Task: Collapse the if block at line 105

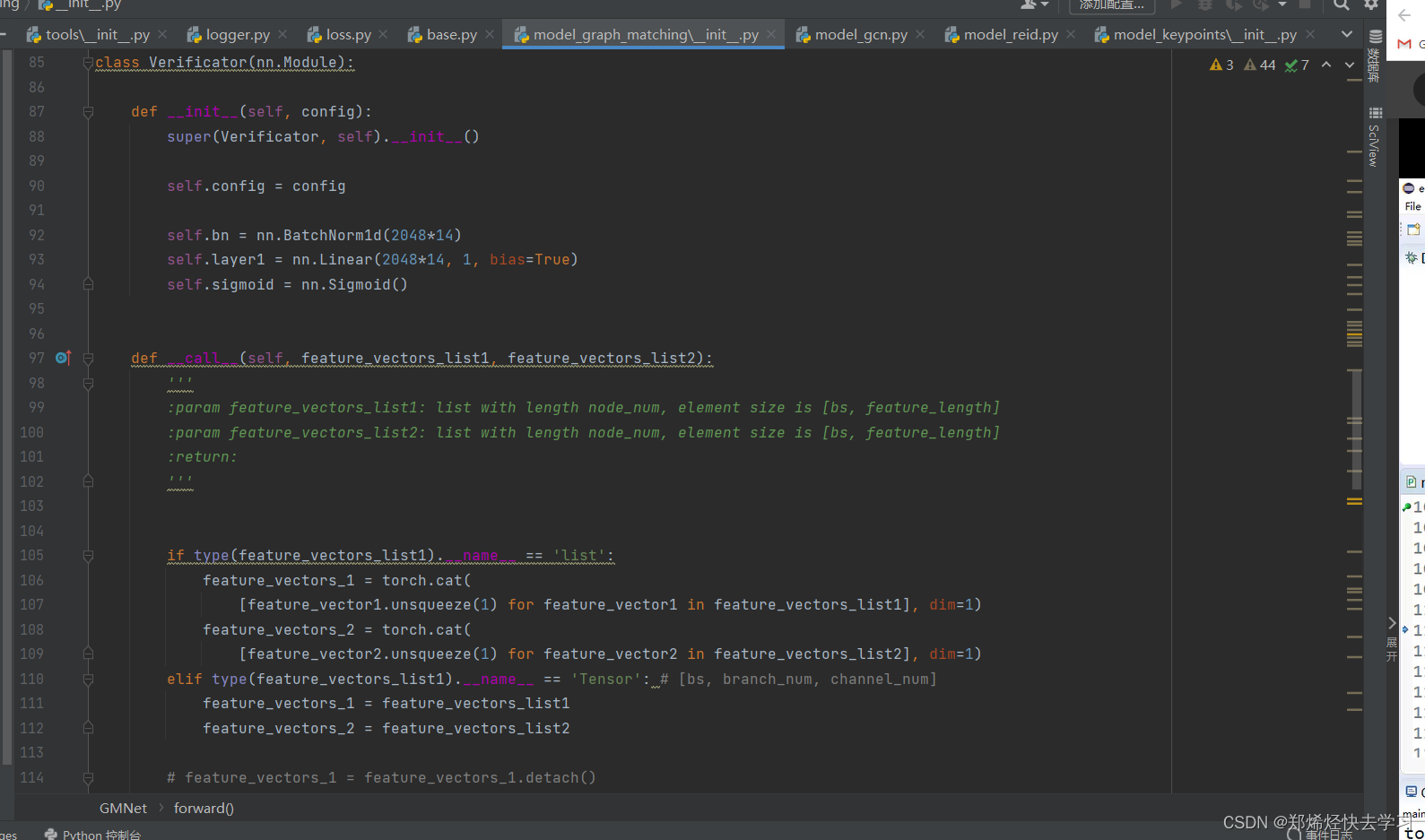Action: (x=88, y=556)
